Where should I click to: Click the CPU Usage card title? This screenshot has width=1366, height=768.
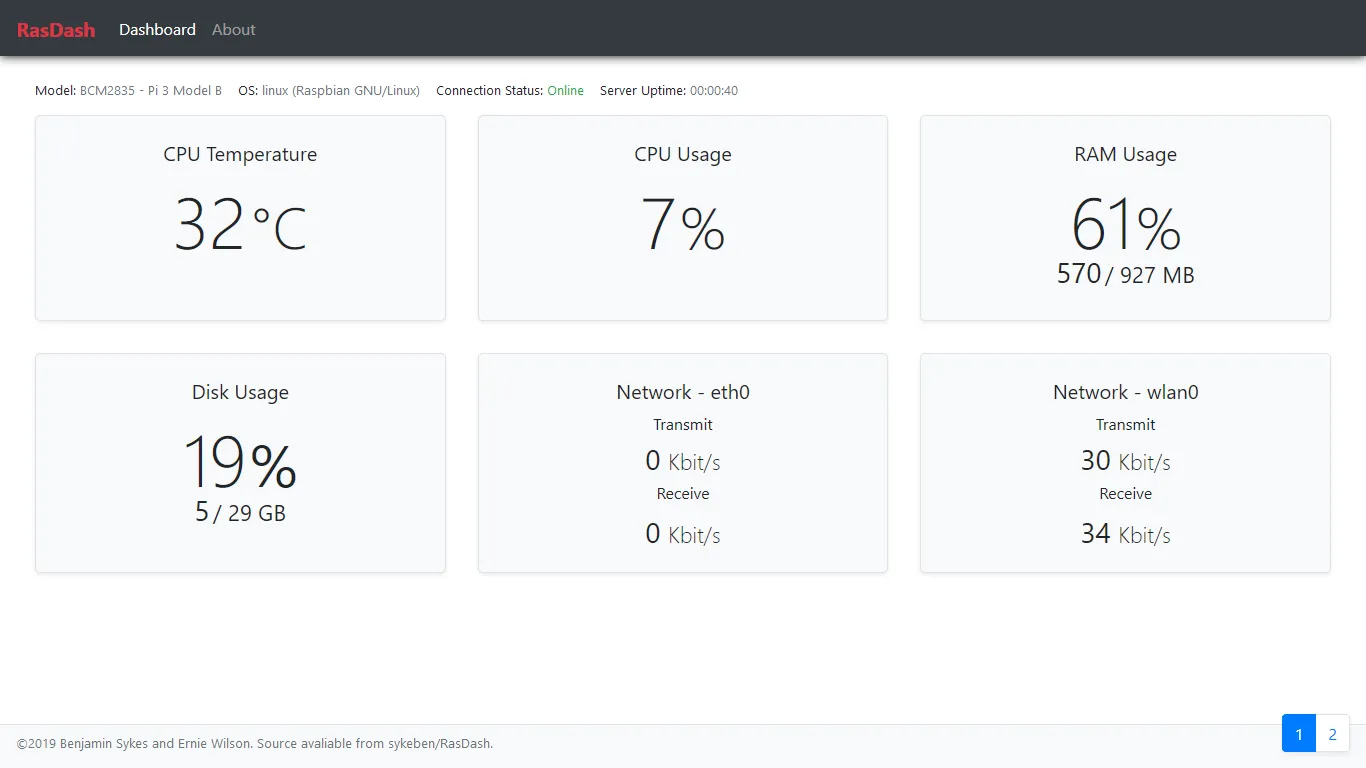click(683, 154)
